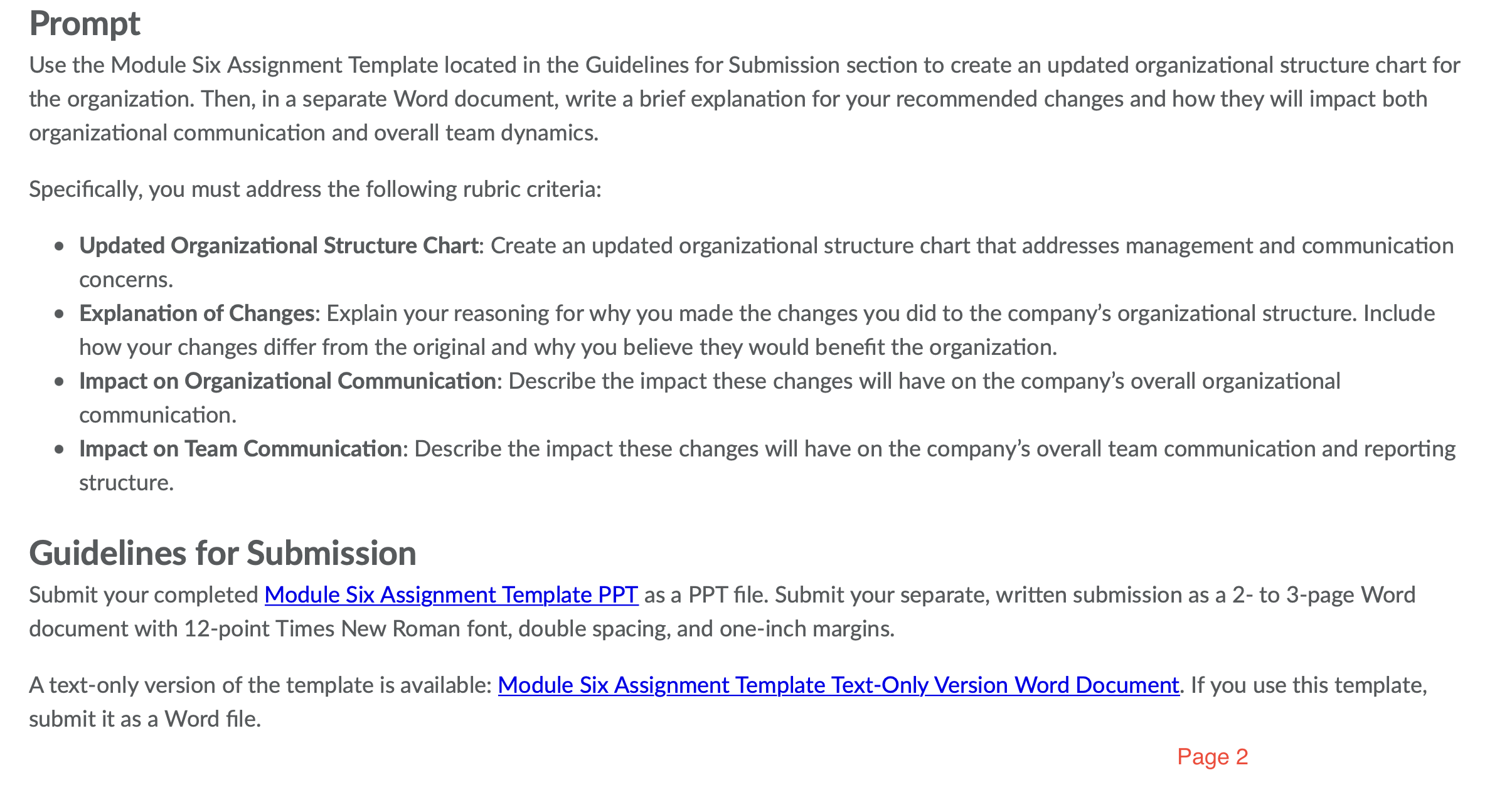Image resolution: width=1512 pixels, height=785 pixels.
Task: Click the sentence starting 'Specifically, you must address'
Action: point(315,189)
